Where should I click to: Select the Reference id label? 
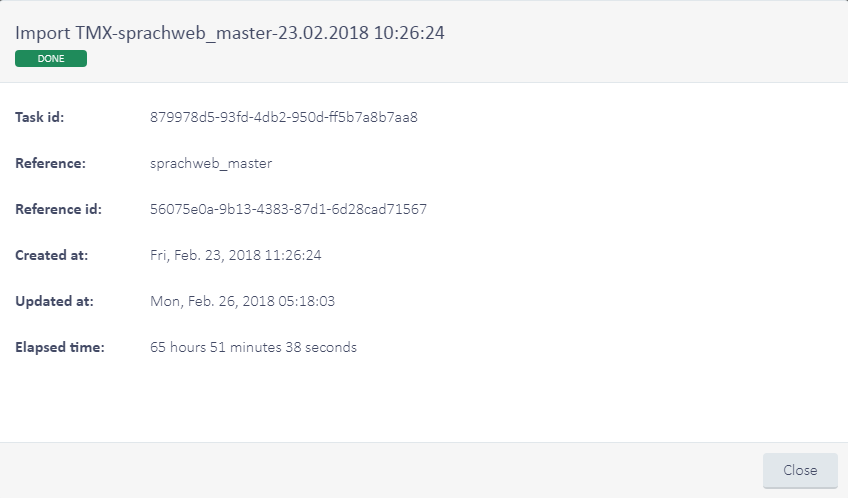point(62,209)
